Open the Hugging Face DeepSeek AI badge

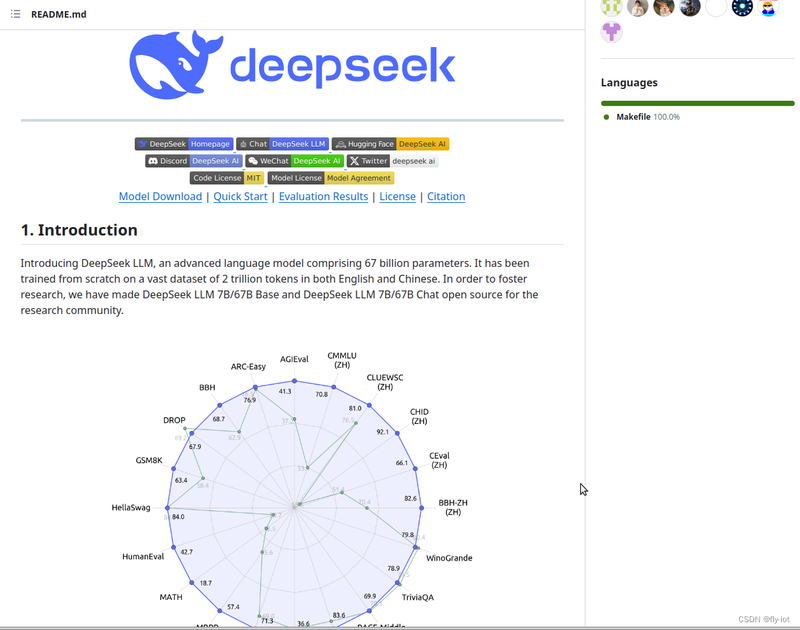point(390,144)
